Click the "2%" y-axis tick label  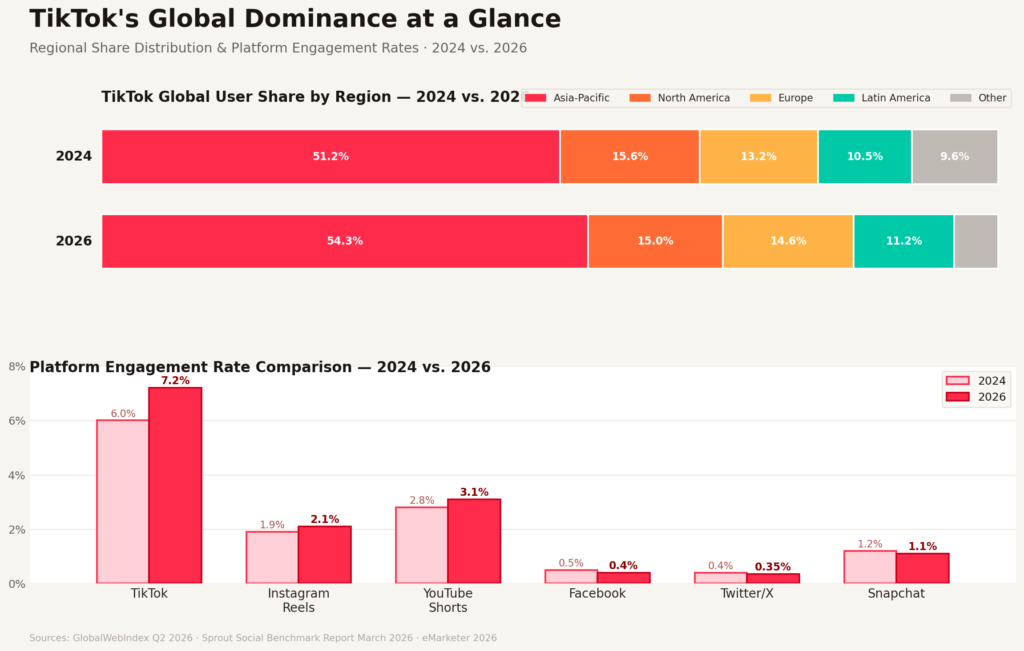[x=17, y=530]
